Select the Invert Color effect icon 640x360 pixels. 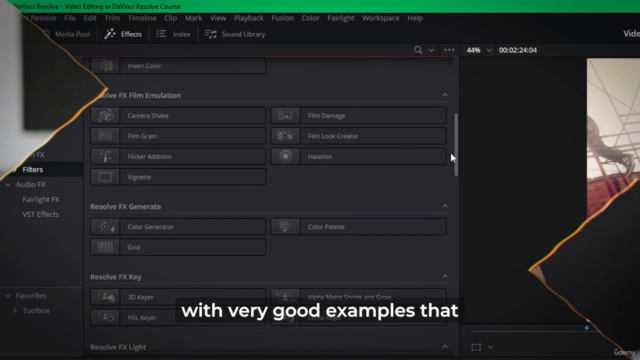[105, 66]
